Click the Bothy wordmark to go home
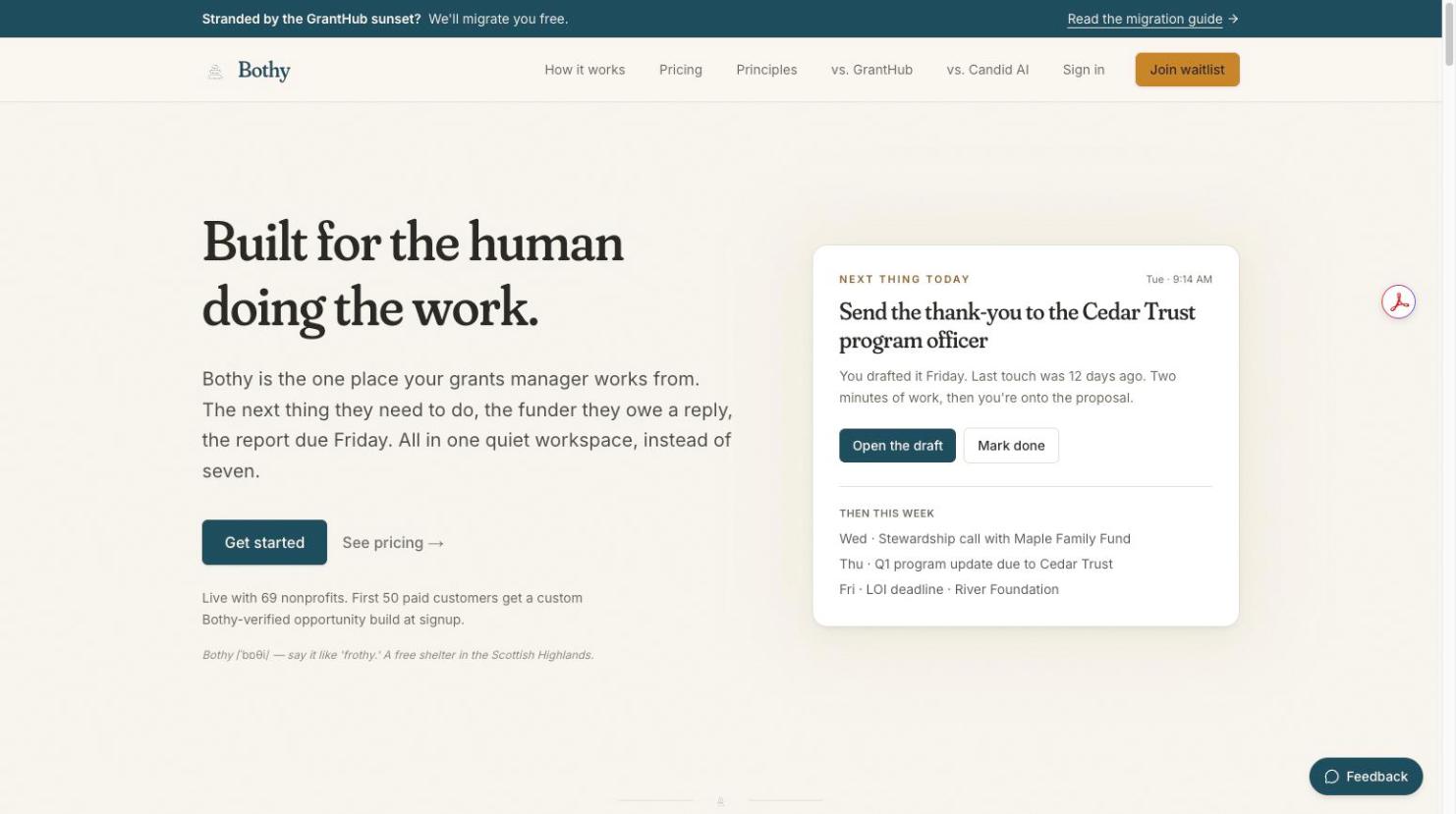This screenshot has width=1456, height=814. 264,71
